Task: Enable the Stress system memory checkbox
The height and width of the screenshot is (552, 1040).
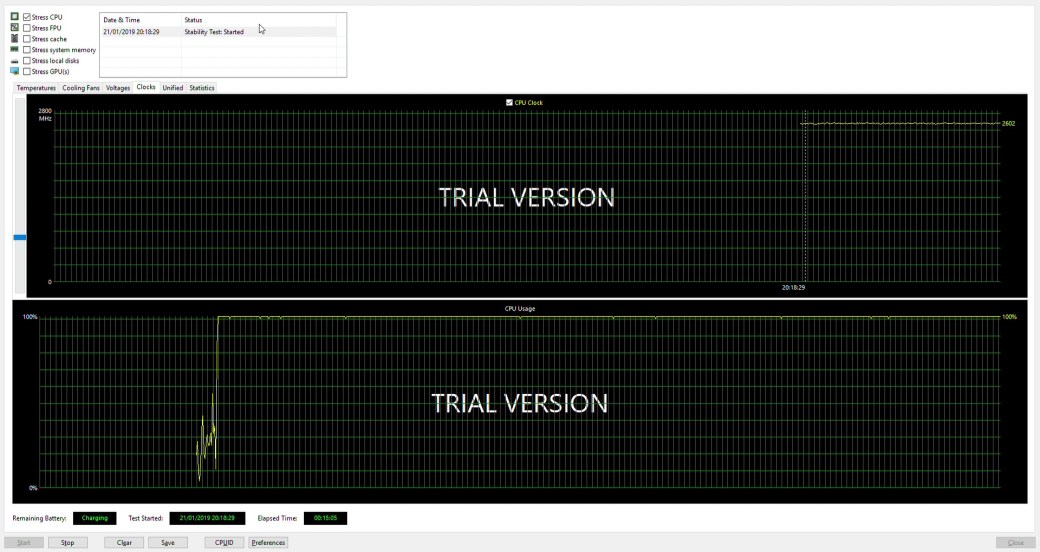Action: (x=27, y=50)
